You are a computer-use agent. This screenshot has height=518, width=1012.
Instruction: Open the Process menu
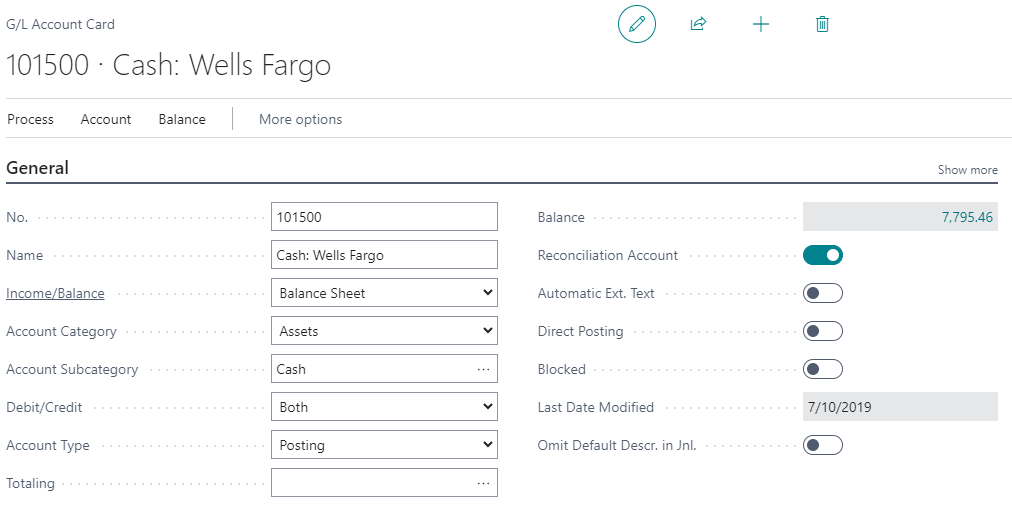[30, 119]
